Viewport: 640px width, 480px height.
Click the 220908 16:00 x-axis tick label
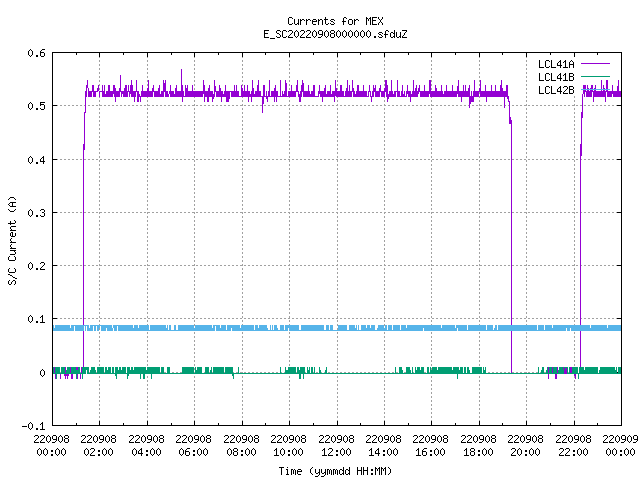(x=431, y=446)
